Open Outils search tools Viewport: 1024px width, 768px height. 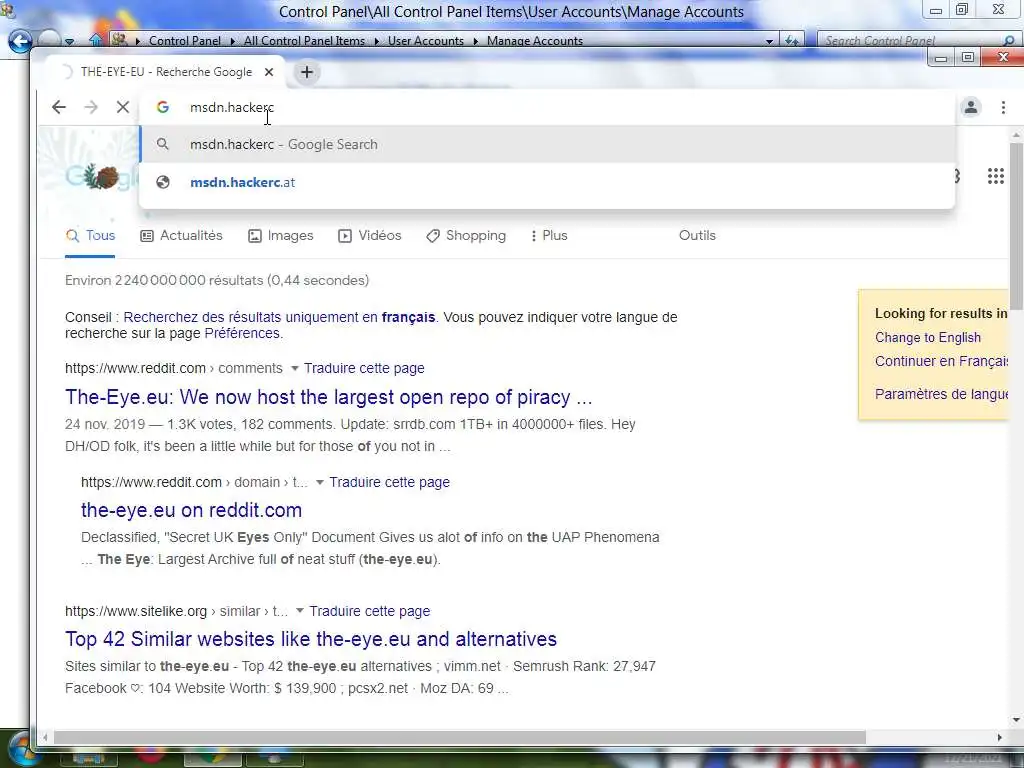click(x=697, y=236)
